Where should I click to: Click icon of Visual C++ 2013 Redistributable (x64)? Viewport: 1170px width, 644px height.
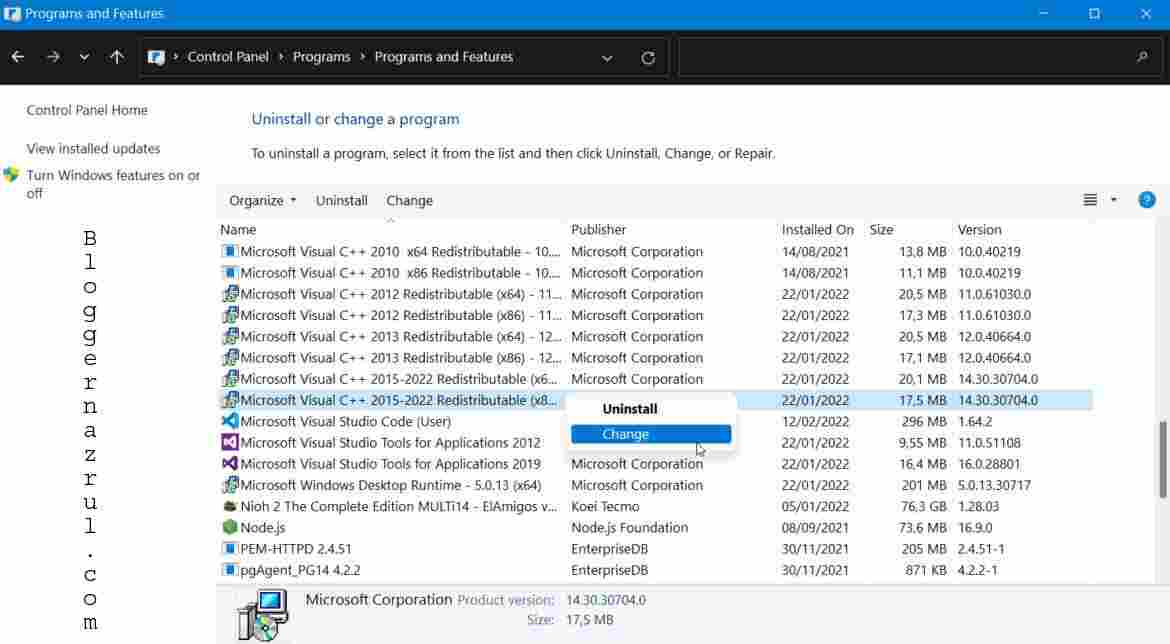click(x=230, y=337)
